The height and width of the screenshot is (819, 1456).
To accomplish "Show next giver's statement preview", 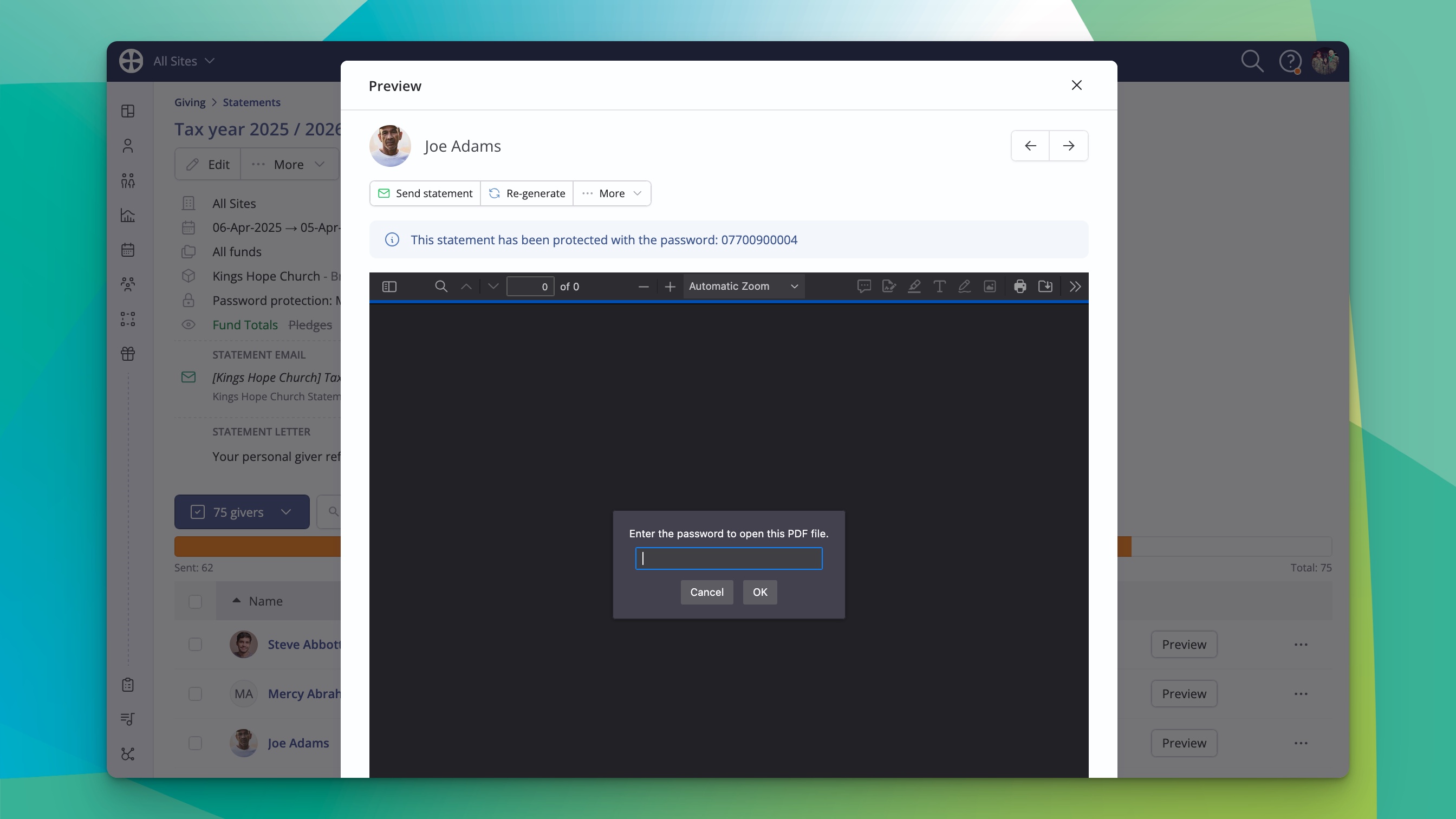I will (x=1068, y=146).
